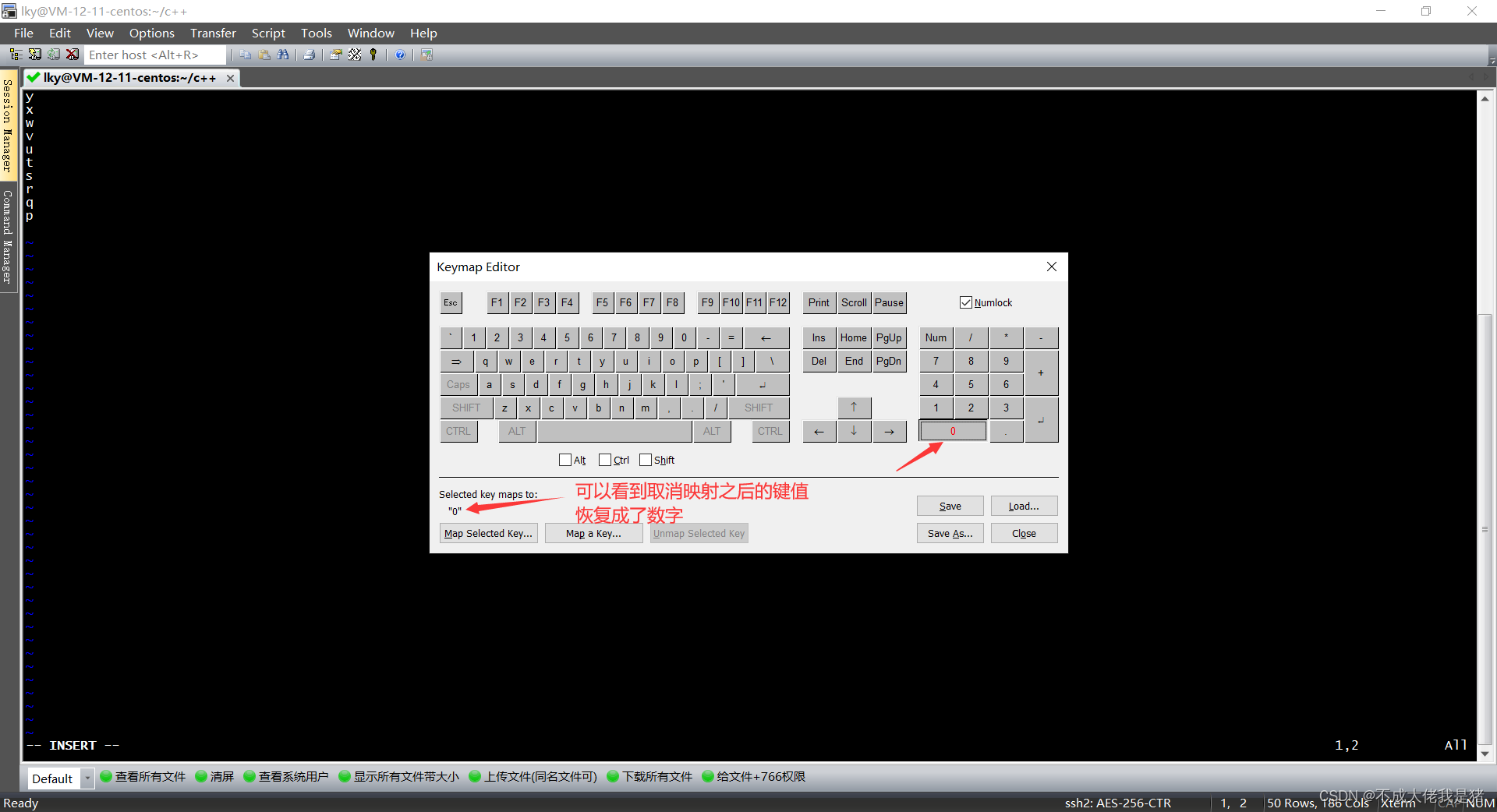
Task: Open the Session Manager toolbar icon
Action: point(16,55)
